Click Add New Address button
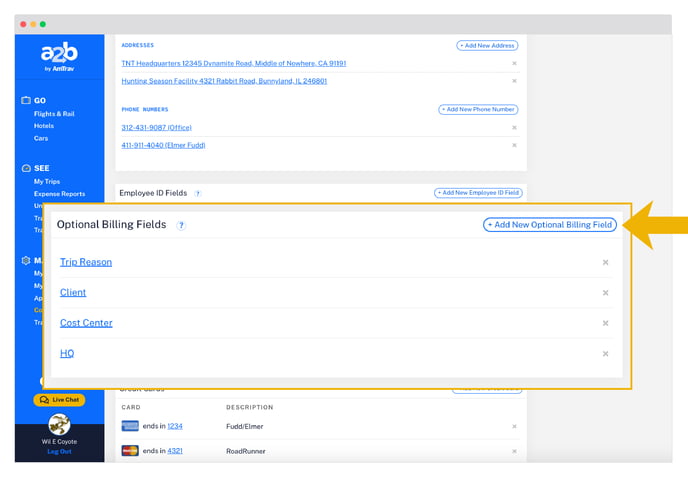Screen dimensions: 688x478 click(x=487, y=45)
